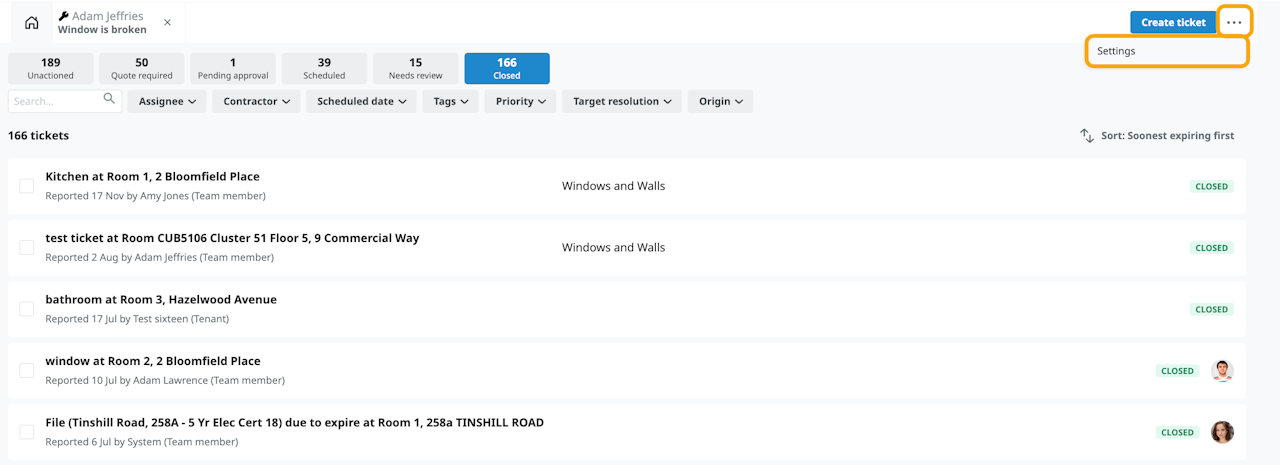This screenshot has width=1280, height=465.
Task: Switch to the Unactioned tickets tab
Action: coord(51,68)
